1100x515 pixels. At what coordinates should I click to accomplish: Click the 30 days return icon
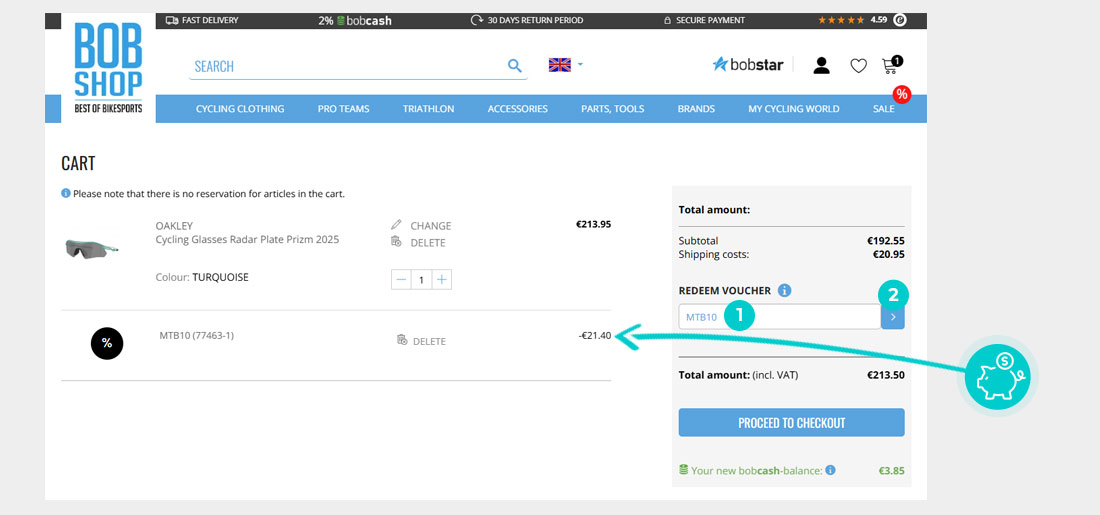[x=477, y=20]
